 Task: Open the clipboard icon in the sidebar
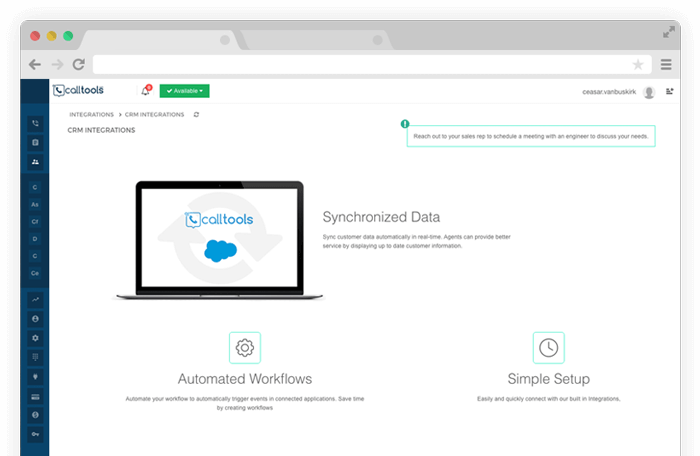(x=35, y=142)
